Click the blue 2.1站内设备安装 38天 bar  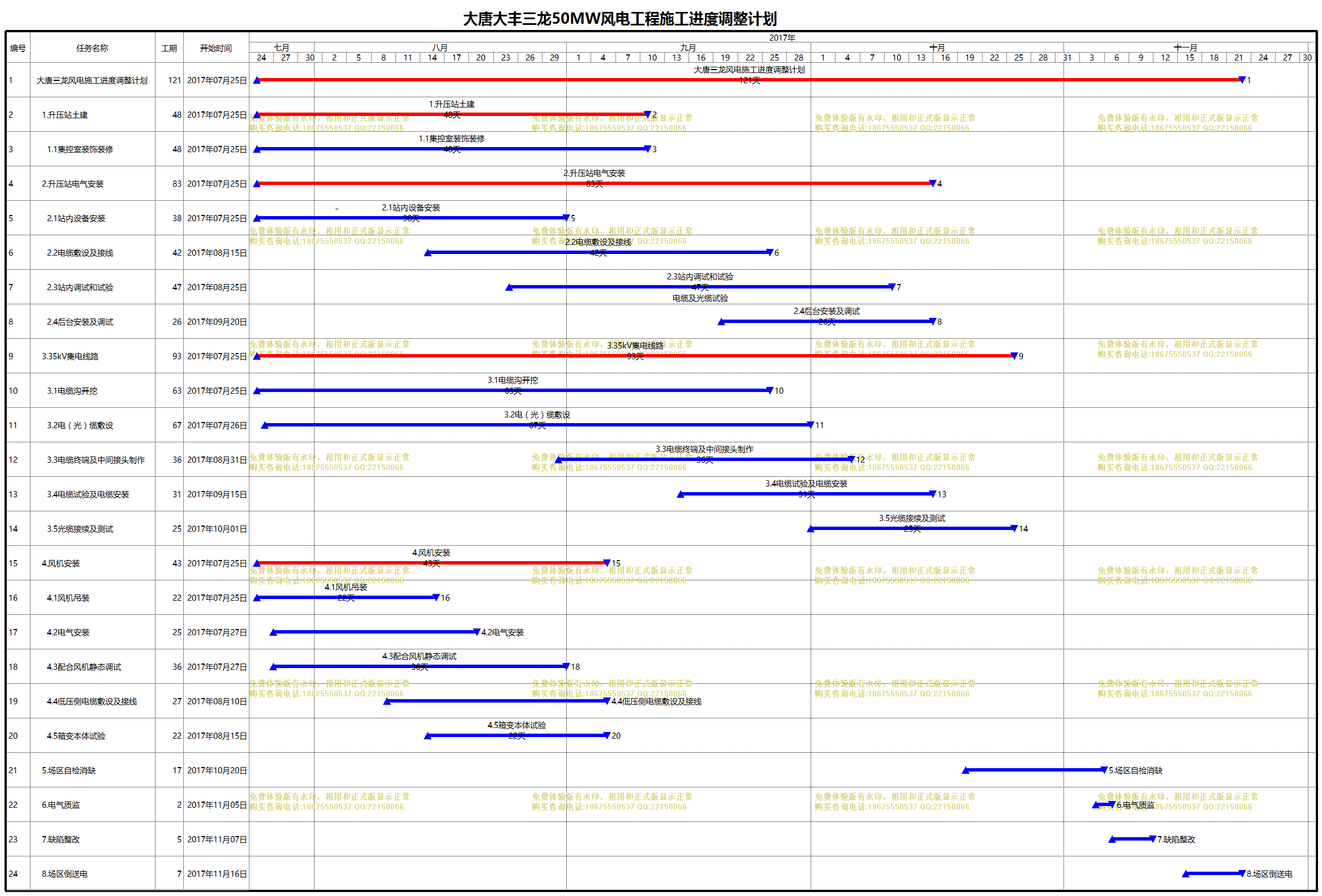411,218
